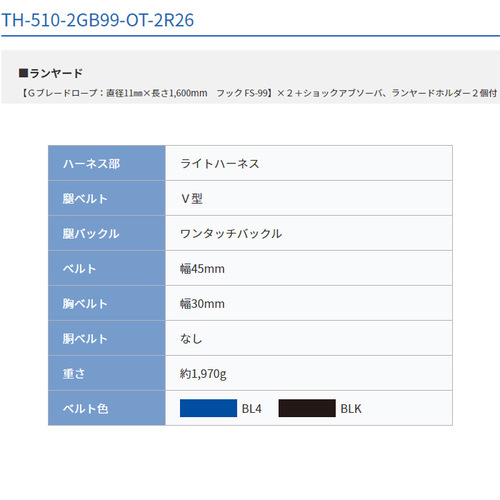
Task: Click the ライトハーネス value cell
Action: [x=309, y=163]
